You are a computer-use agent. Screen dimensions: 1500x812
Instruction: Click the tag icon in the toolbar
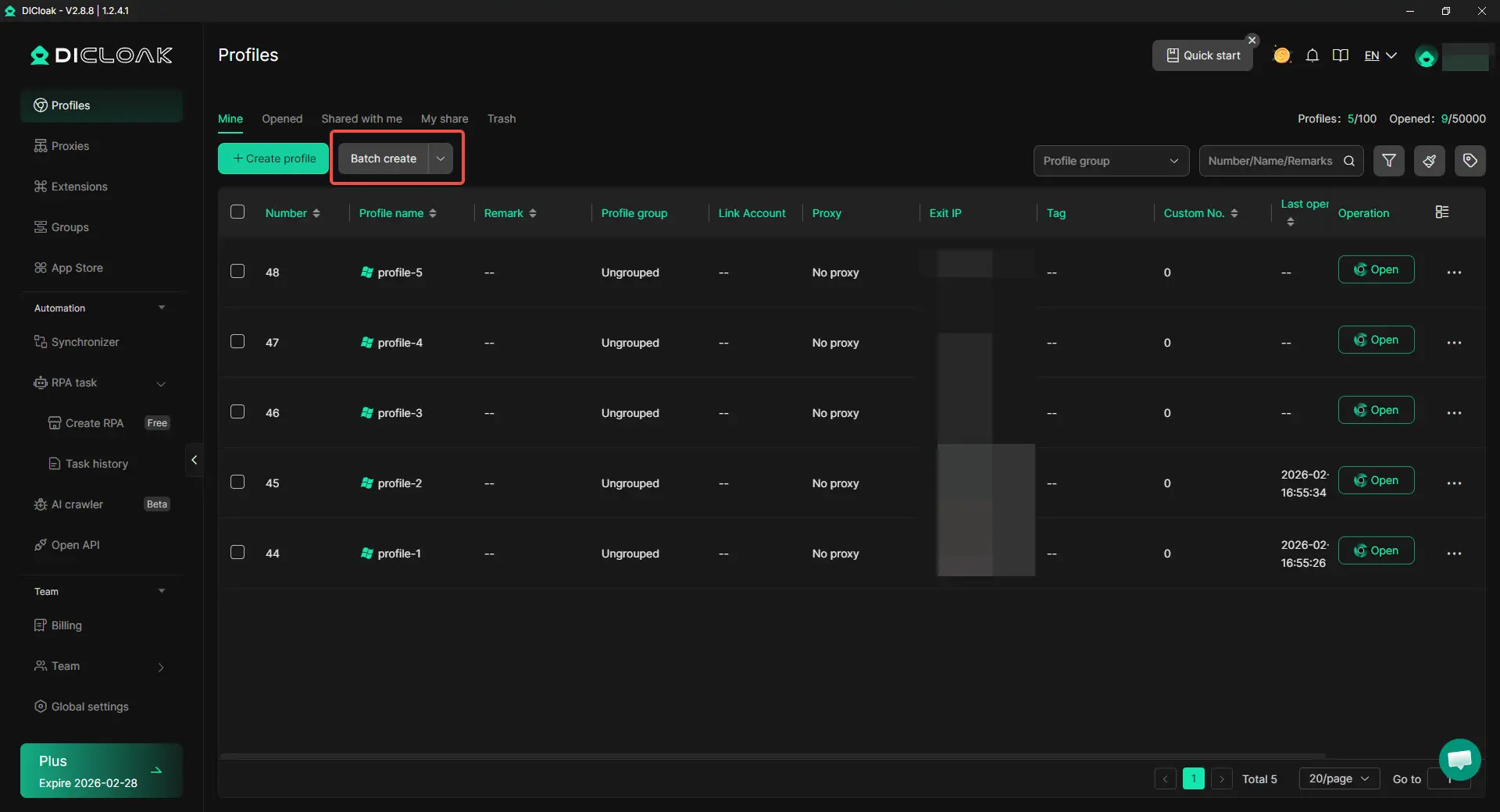pyautogui.click(x=1470, y=161)
